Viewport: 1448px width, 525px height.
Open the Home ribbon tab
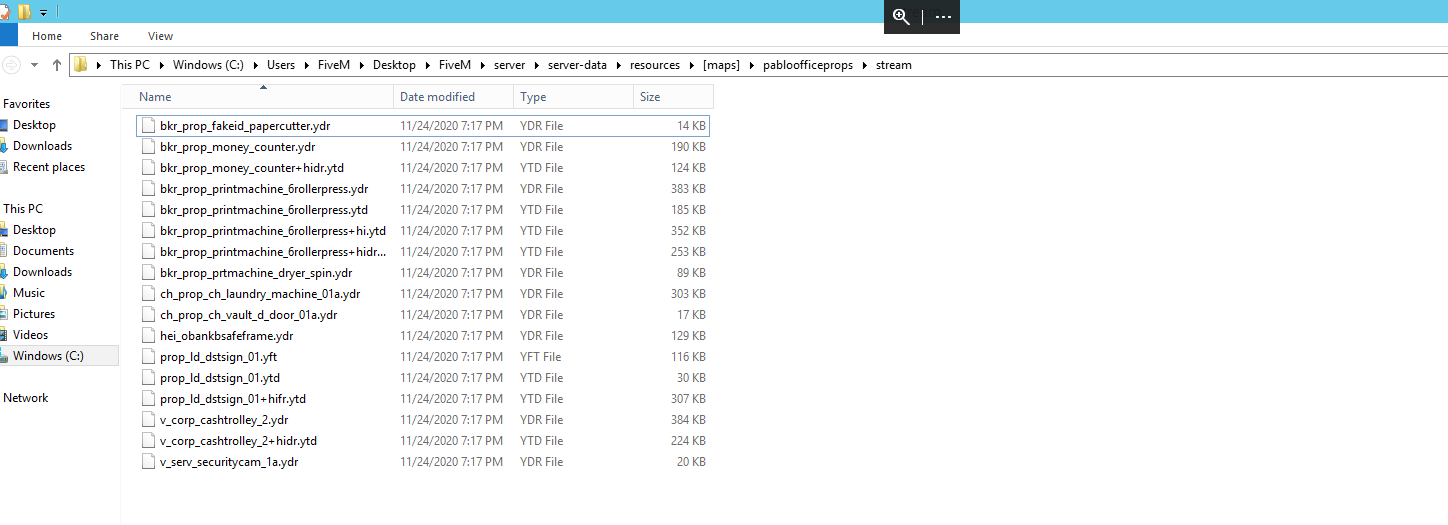point(47,36)
